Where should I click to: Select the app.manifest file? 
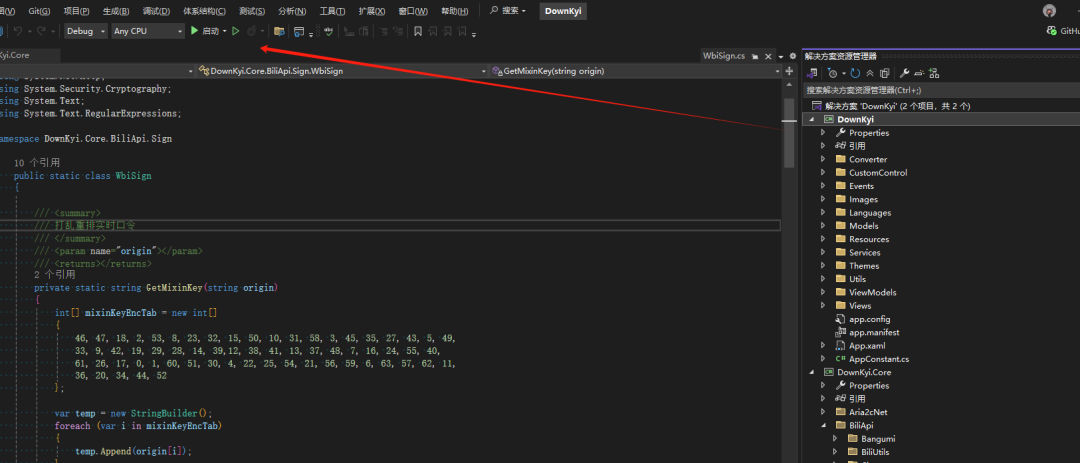[x=874, y=332]
